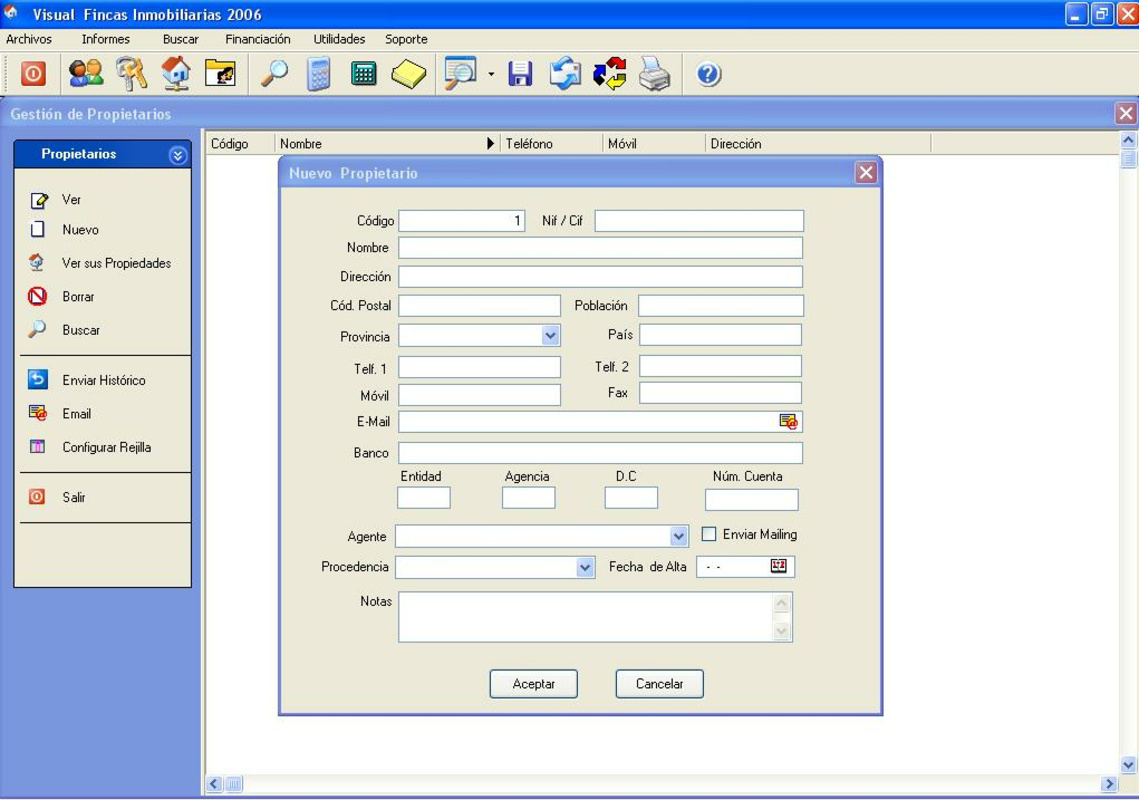Click the Teléfono column header
The height and width of the screenshot is (800, 1139).
551,144
